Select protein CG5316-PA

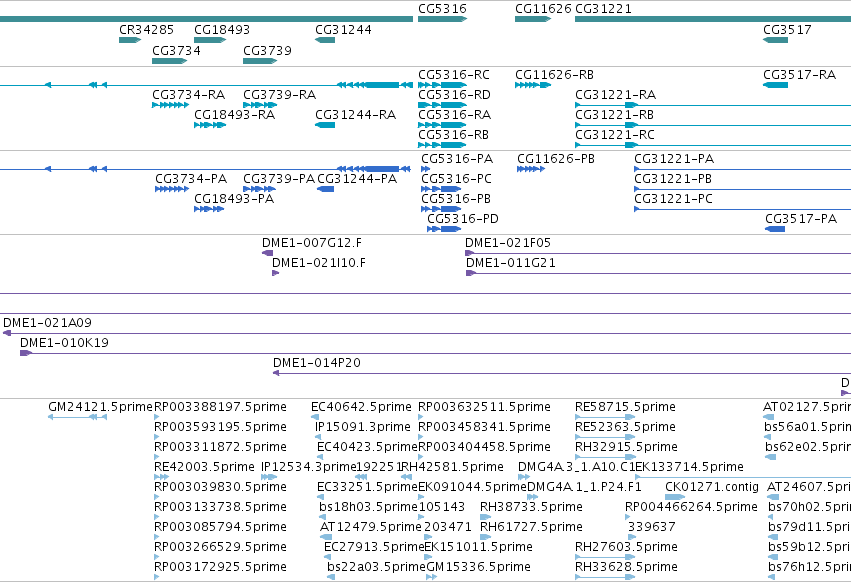(426, 169)
